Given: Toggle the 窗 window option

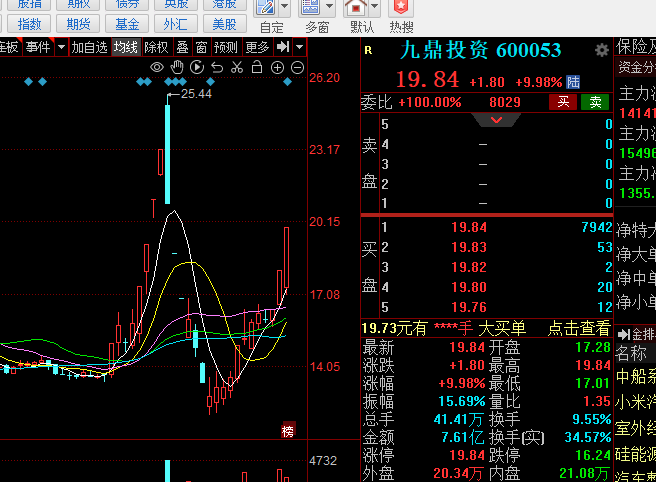Looking at the screenshot, I should [x=202, y=47].
